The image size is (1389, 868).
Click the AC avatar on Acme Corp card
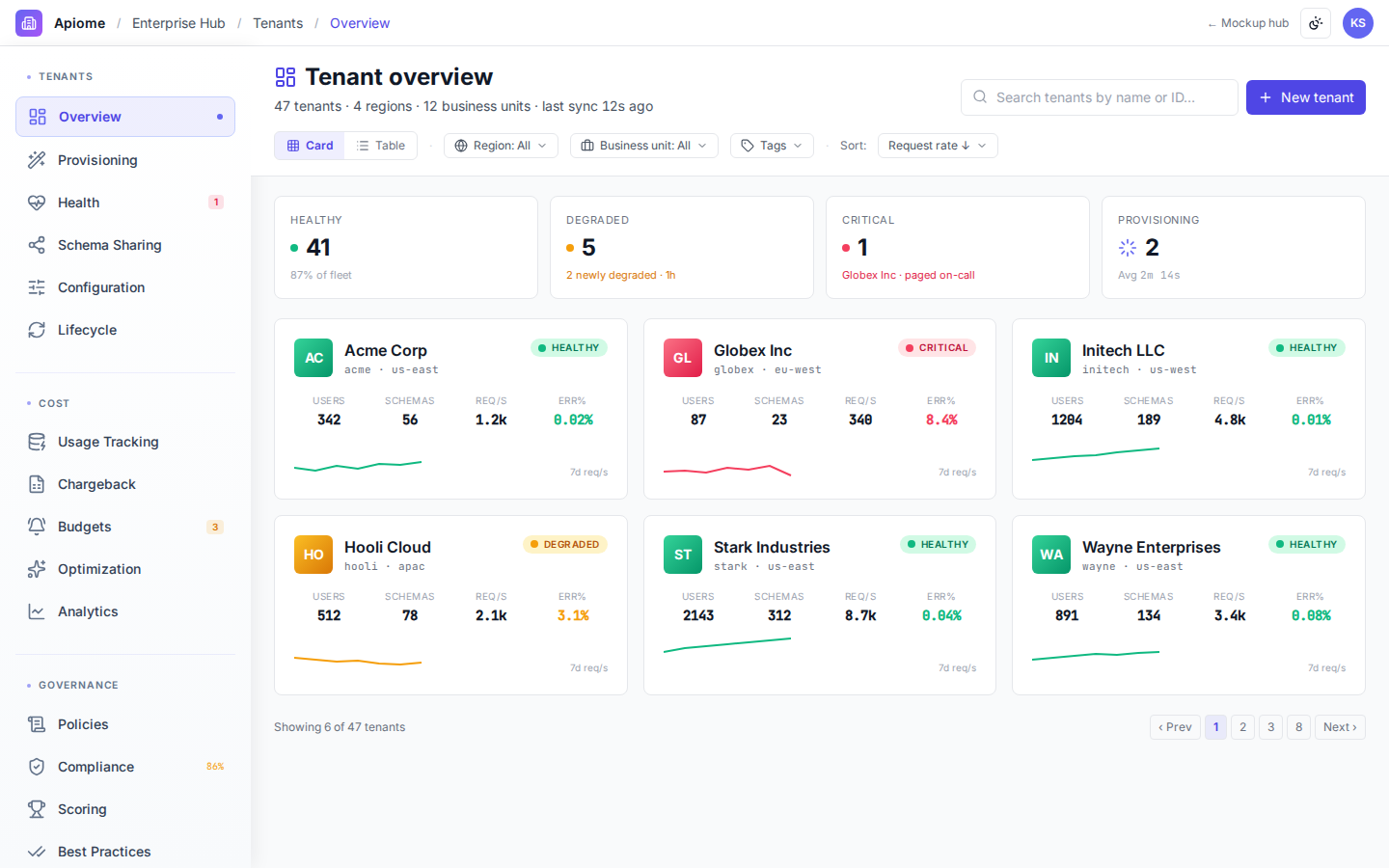click(x=313, y=358)
